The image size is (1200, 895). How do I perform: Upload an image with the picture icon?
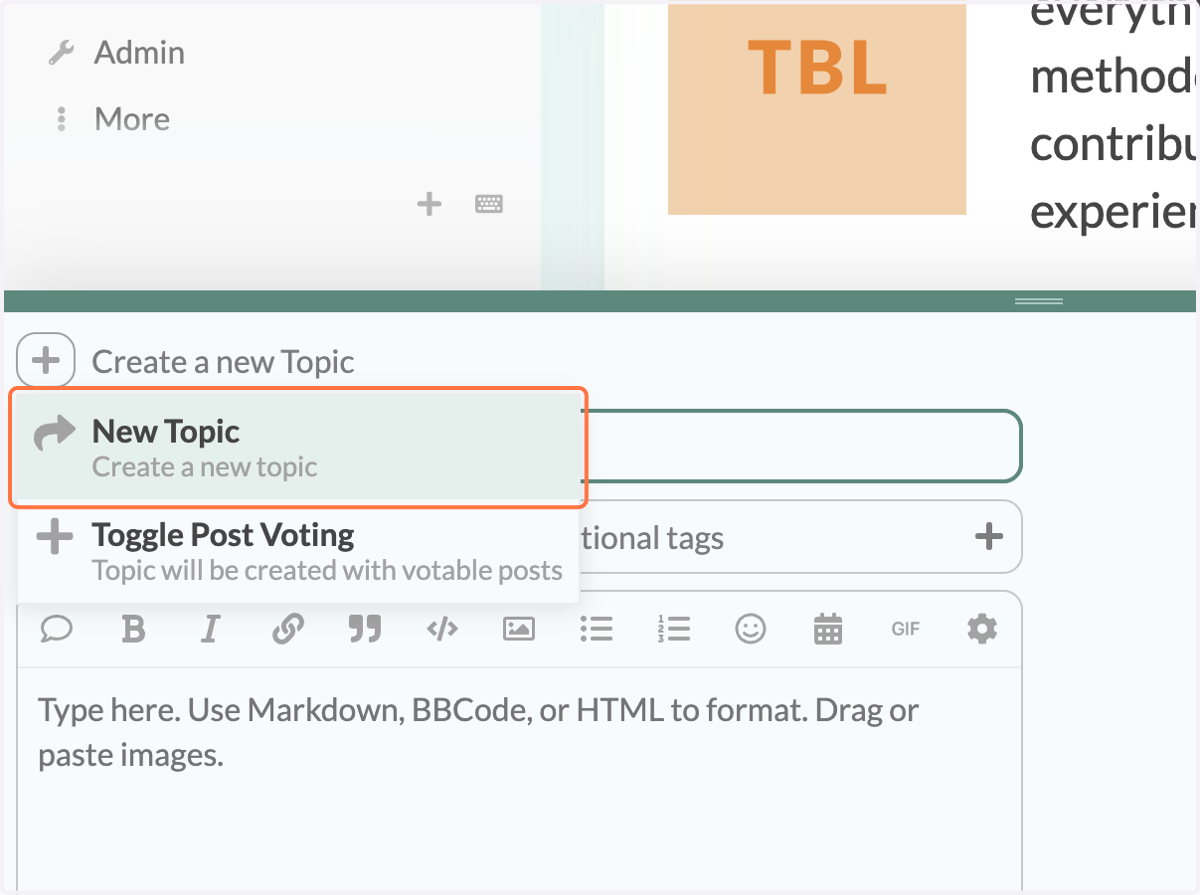519,629
